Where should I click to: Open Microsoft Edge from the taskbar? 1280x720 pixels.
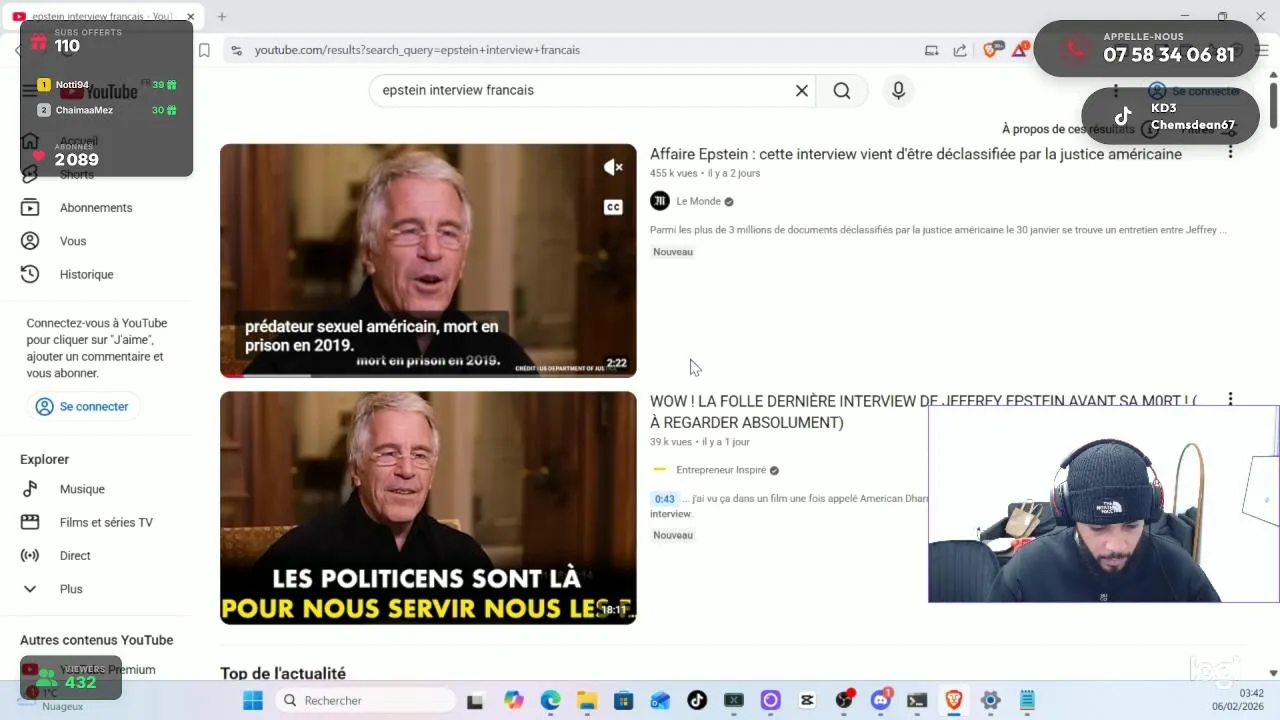(x=551, y=700)
